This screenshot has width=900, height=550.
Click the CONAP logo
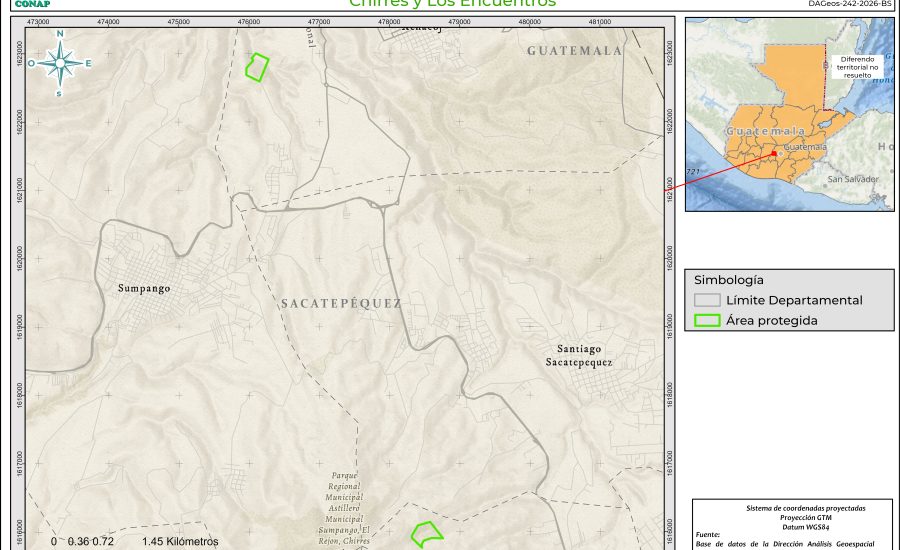click(32, 4)
